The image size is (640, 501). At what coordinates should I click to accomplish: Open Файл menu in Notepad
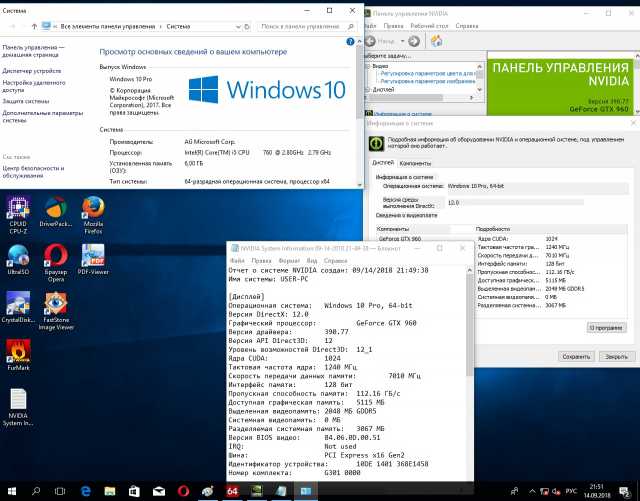(x=237, y=261)
